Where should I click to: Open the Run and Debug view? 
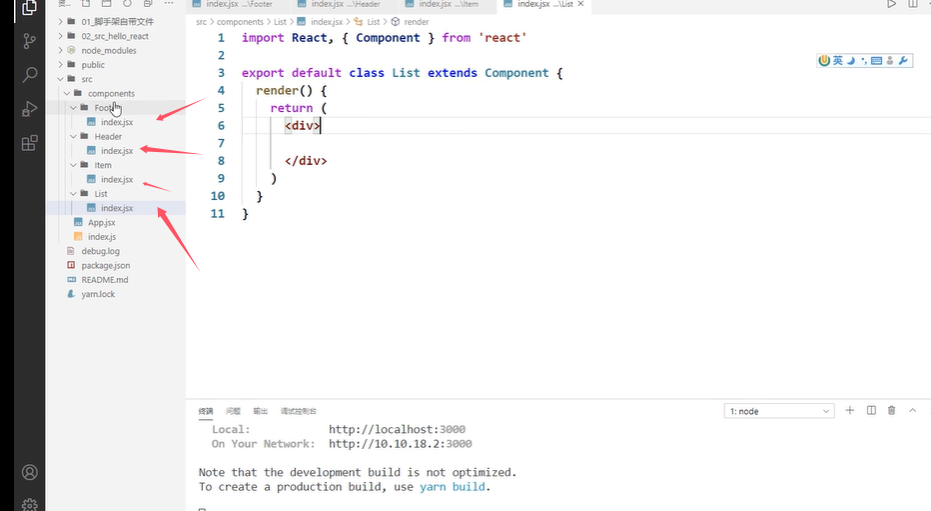click(29, 109)
